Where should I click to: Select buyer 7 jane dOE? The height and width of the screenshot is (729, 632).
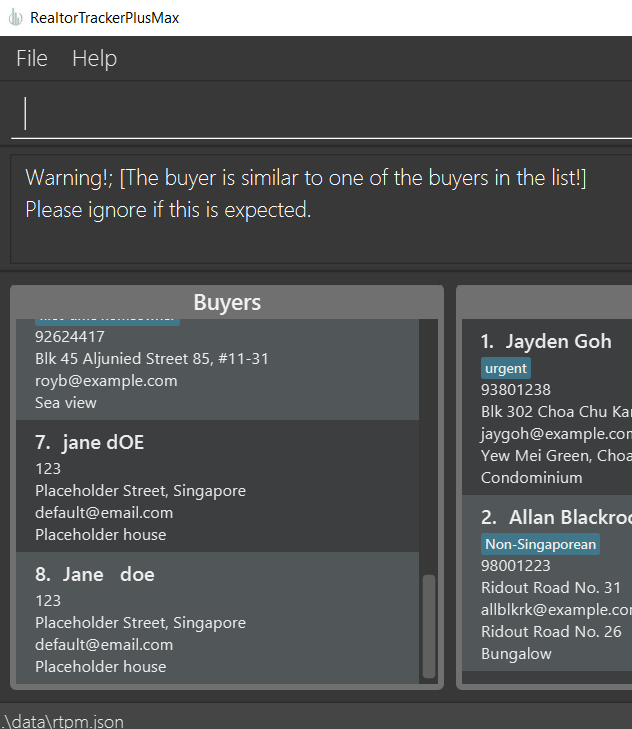click(218, 486)
